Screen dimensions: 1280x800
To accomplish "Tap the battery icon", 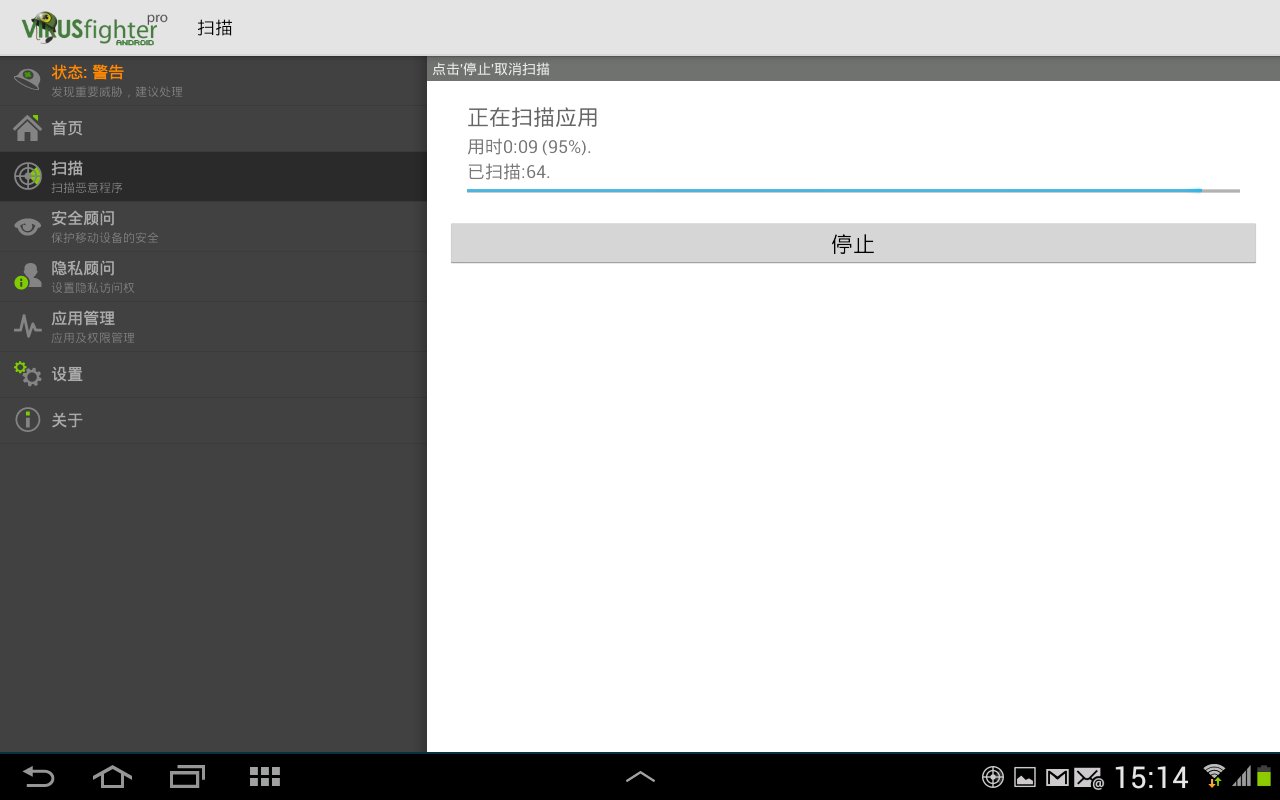I will [1265, 777].
